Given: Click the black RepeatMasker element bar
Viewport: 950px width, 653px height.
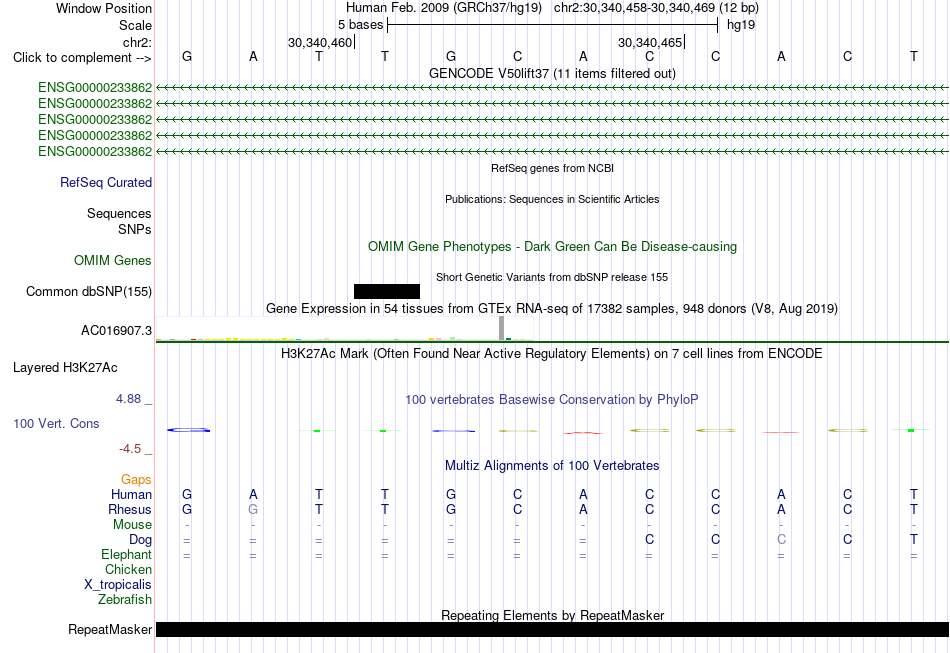Looking at the screenshot, I should [x=552, y=629].
